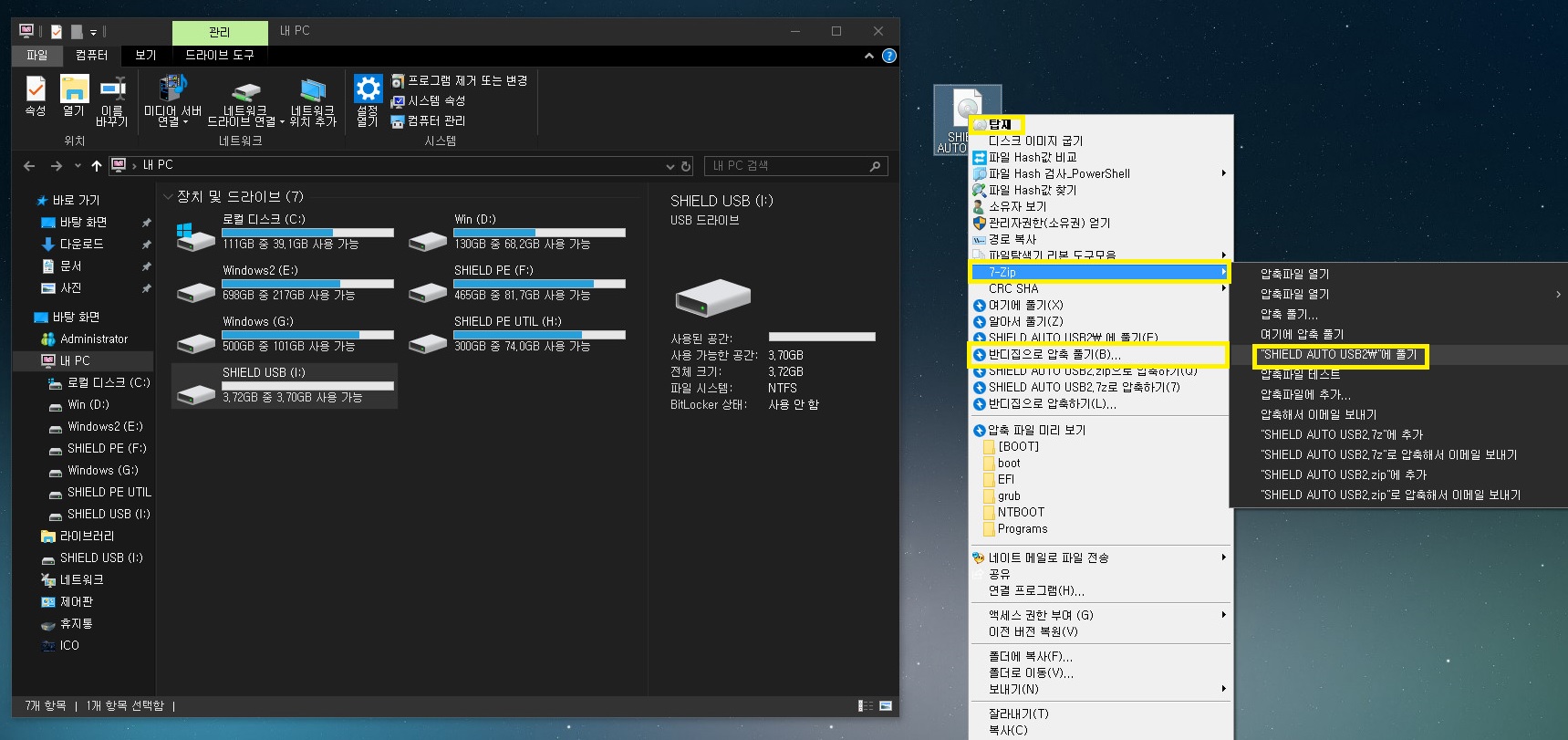Click 탑재 in context menu
This screenshot has height=740, width=1568.
pyautogui.click(x=1000, y=124)
